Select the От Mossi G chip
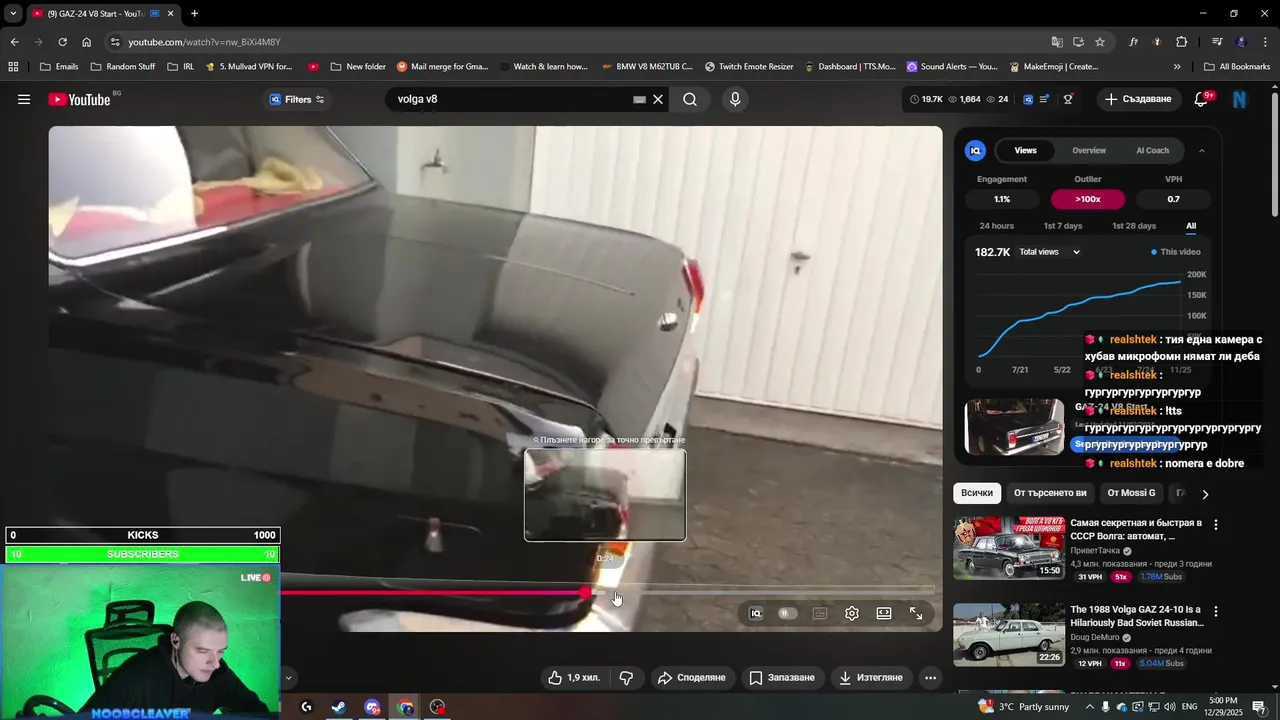The height and width of the screenshot is (720, 1280). click(x=1131, y=493)
